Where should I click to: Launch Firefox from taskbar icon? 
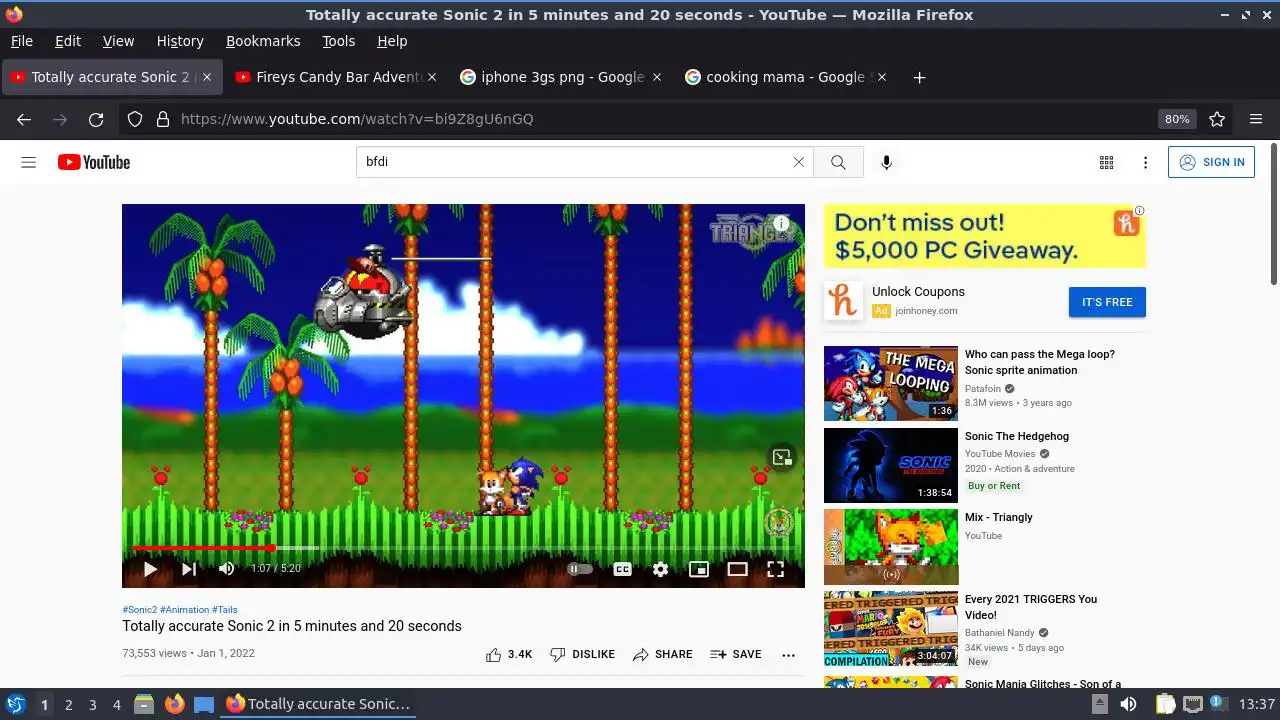pyautogui.click(x=174, y=704)
